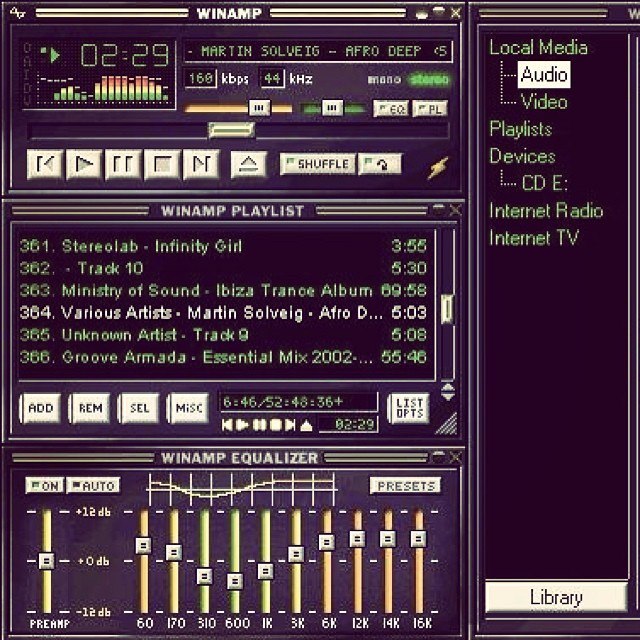Screen dimensions: 640x640
Task: Select Devices in library tree
Action: [522, 156]
